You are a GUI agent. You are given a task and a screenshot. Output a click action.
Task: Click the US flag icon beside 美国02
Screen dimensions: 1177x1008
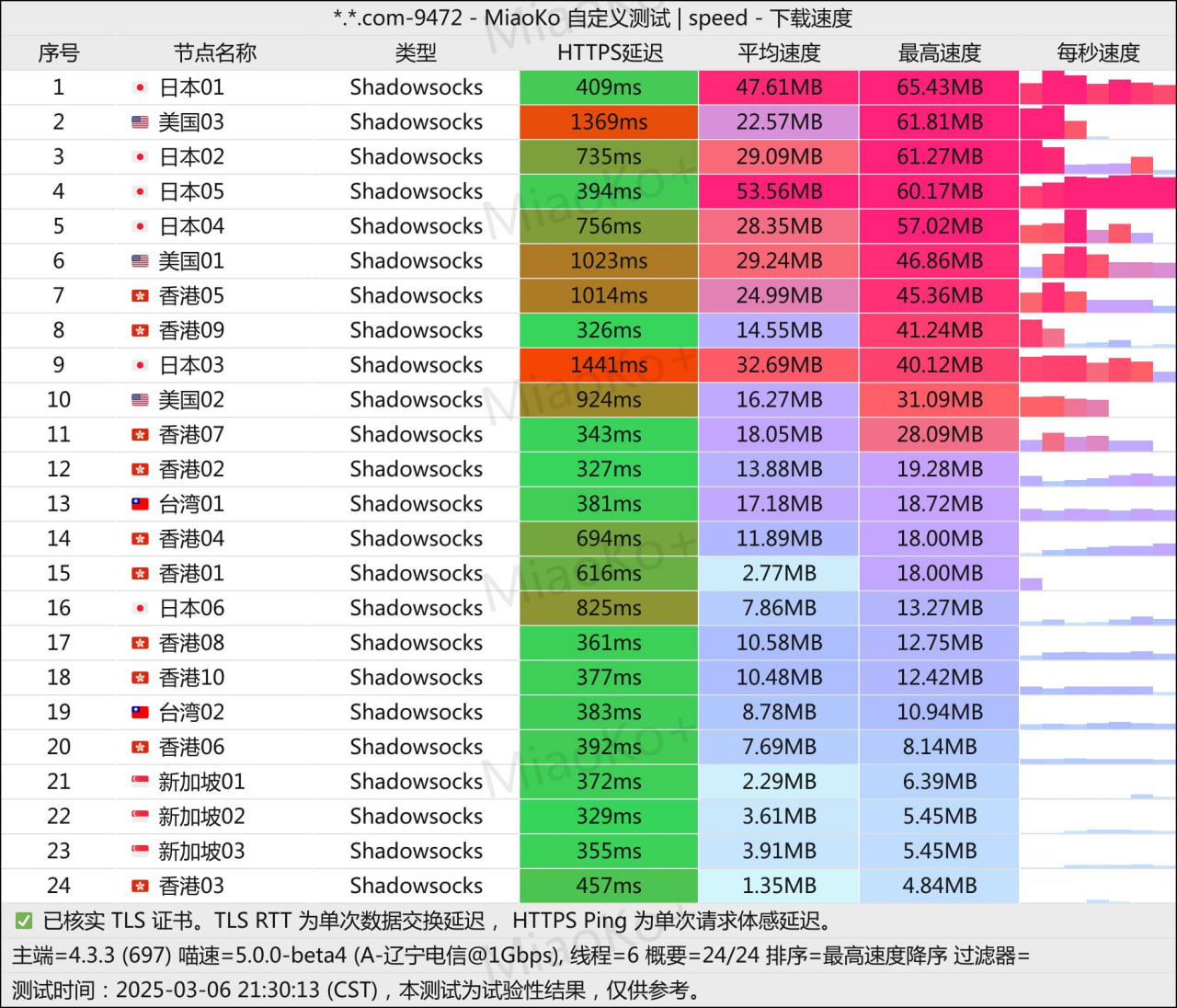click(x=140, y=400)
